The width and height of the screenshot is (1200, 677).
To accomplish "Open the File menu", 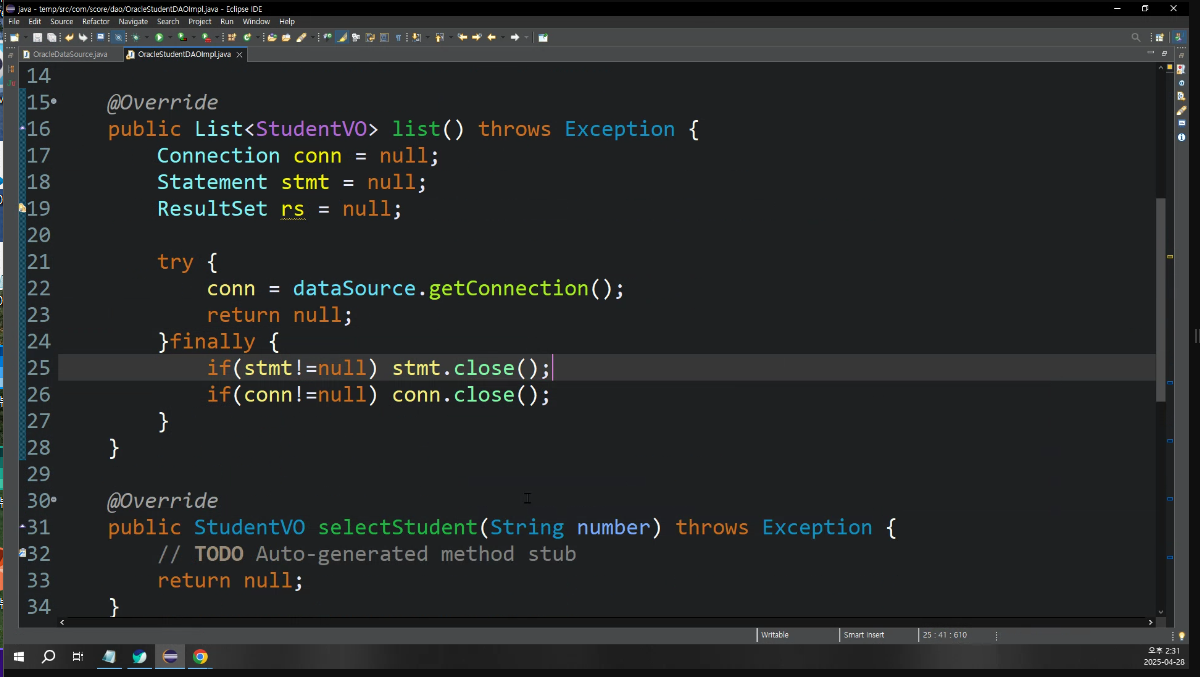I will pos(14,21).
